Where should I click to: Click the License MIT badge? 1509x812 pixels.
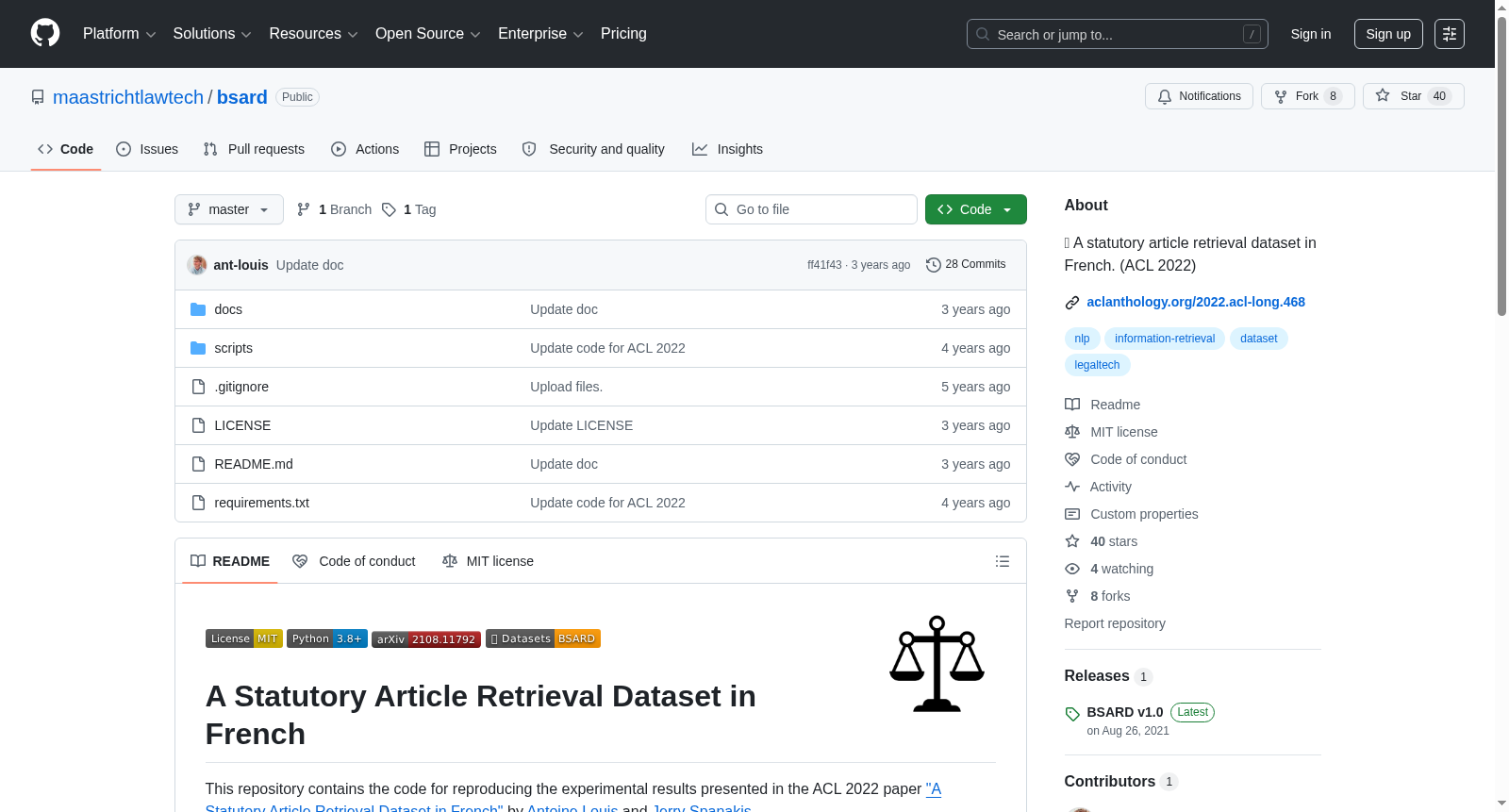[244, 638]
